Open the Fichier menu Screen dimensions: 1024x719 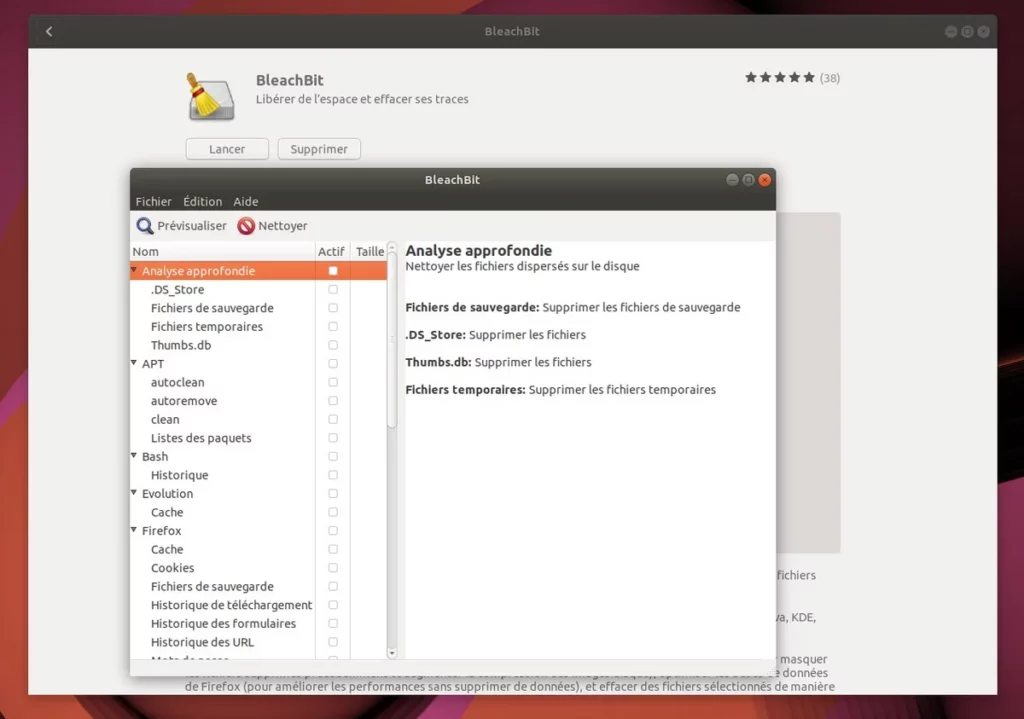click(x=153, y=202)
